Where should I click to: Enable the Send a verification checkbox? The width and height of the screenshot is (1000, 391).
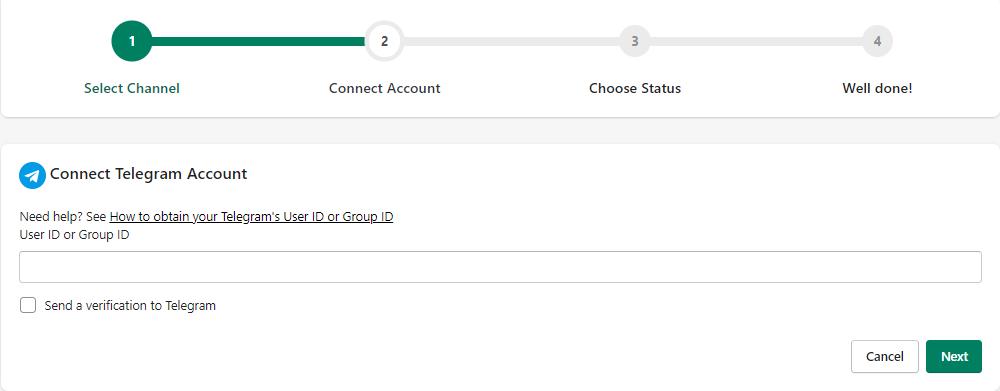28,305
